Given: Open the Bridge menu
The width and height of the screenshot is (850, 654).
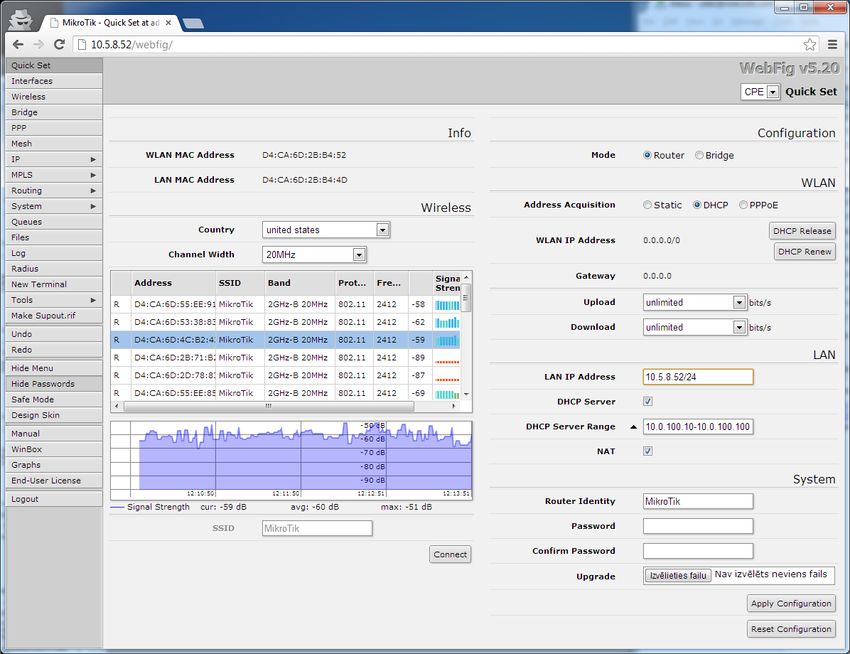Looking at the screenshot, I should [54, 113].
